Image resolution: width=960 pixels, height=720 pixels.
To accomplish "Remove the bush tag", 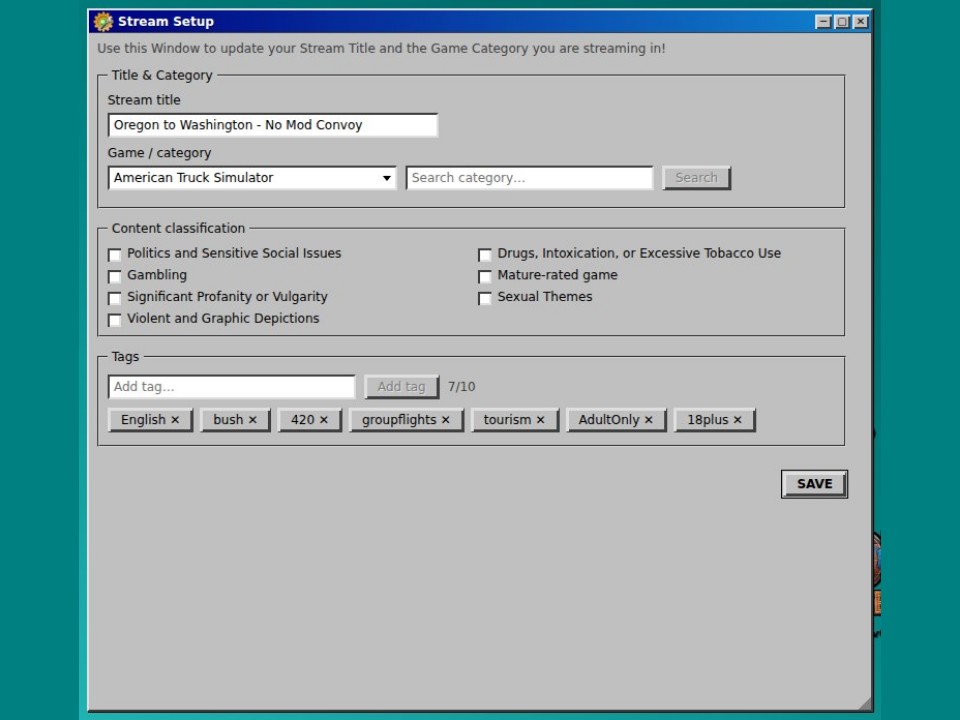I will click(x=252, y=420).
